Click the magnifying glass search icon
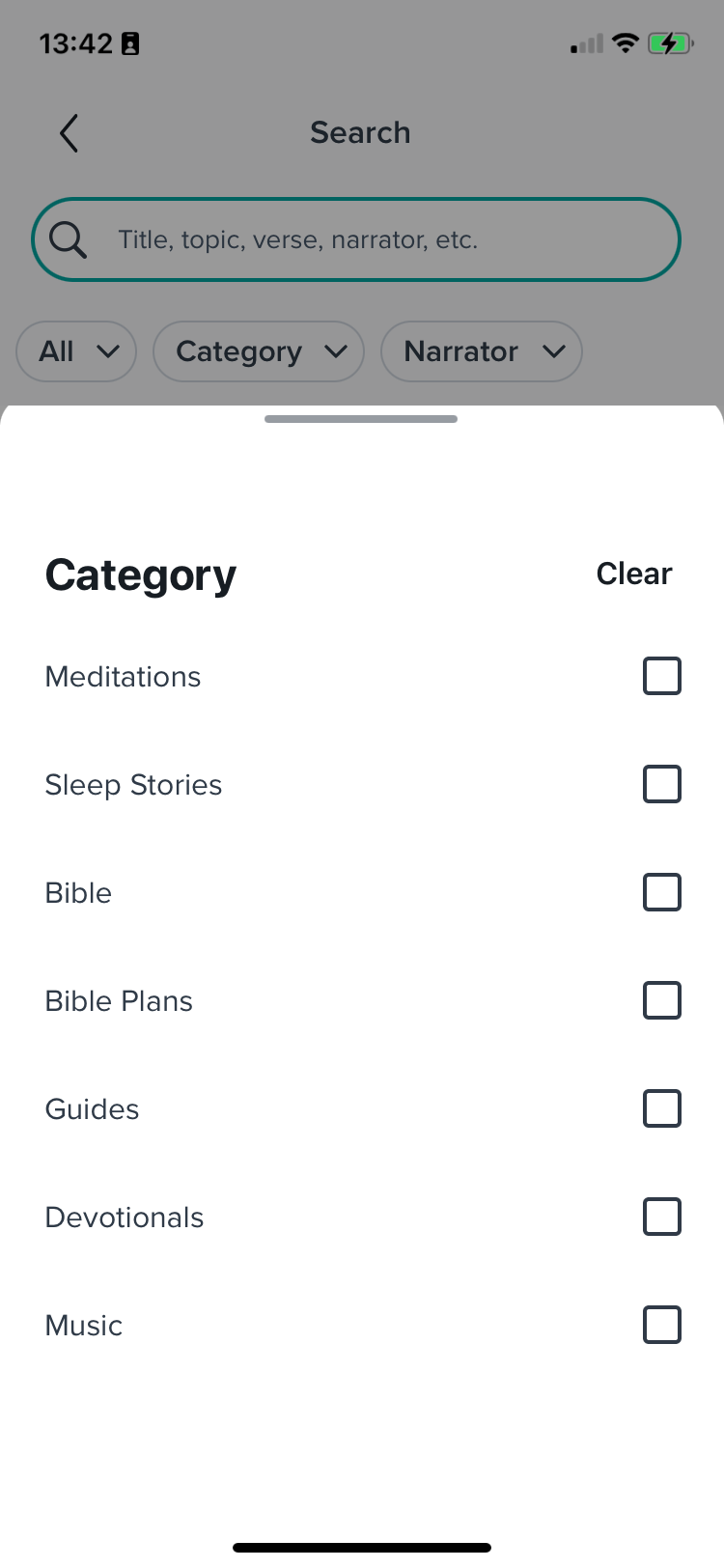Image resolution: width=724 pixels, height=1568 pixels. point(68,239)
